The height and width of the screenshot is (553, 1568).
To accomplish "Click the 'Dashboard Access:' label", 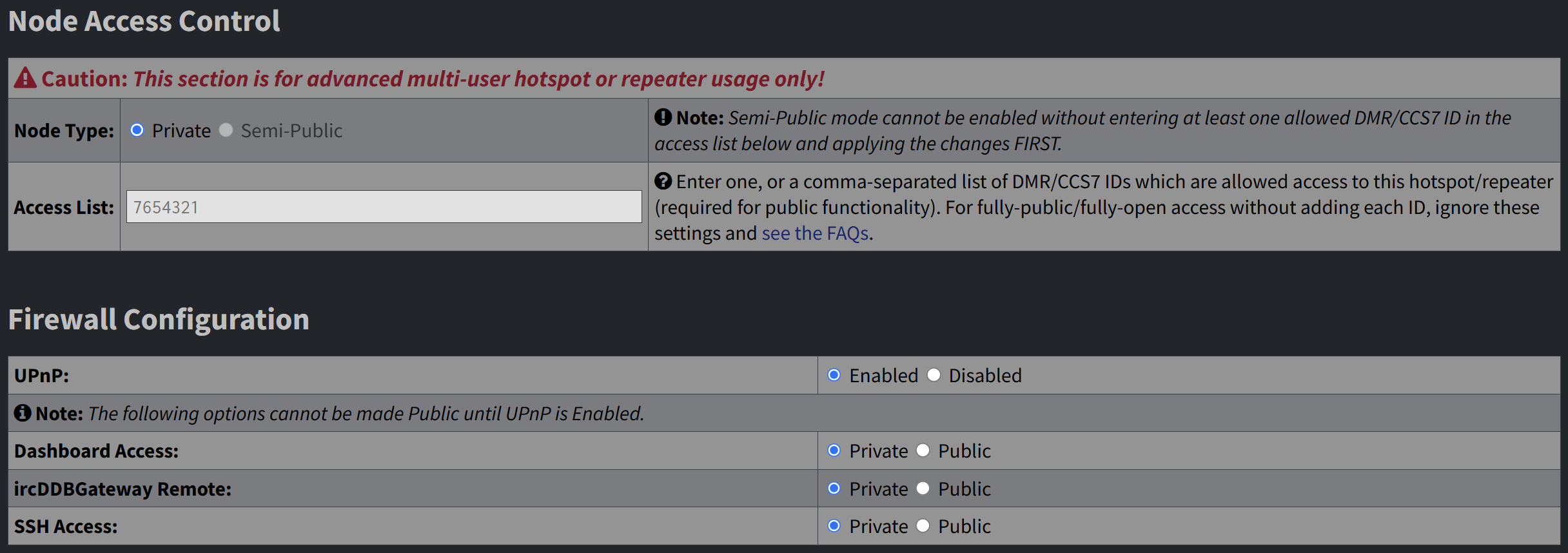I will tap(96, 451).
